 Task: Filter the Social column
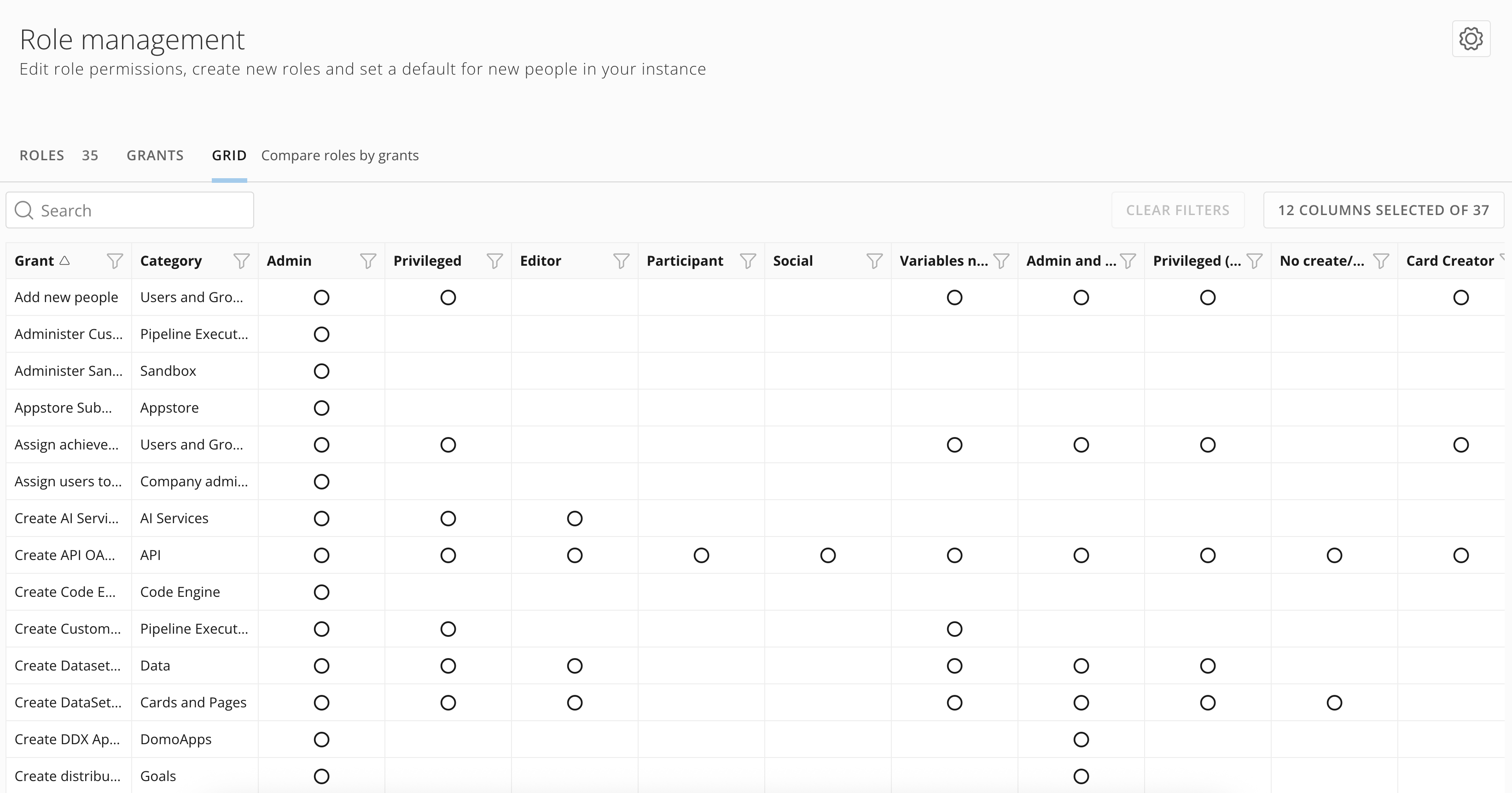click(x=874, y=261)
